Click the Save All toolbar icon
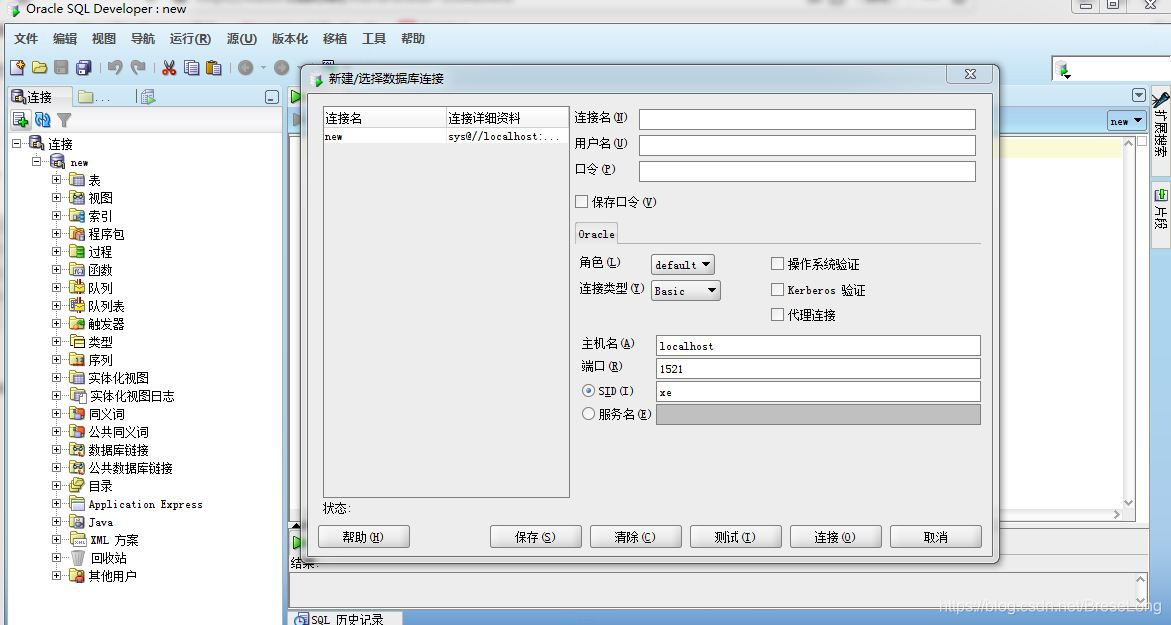 84,68
